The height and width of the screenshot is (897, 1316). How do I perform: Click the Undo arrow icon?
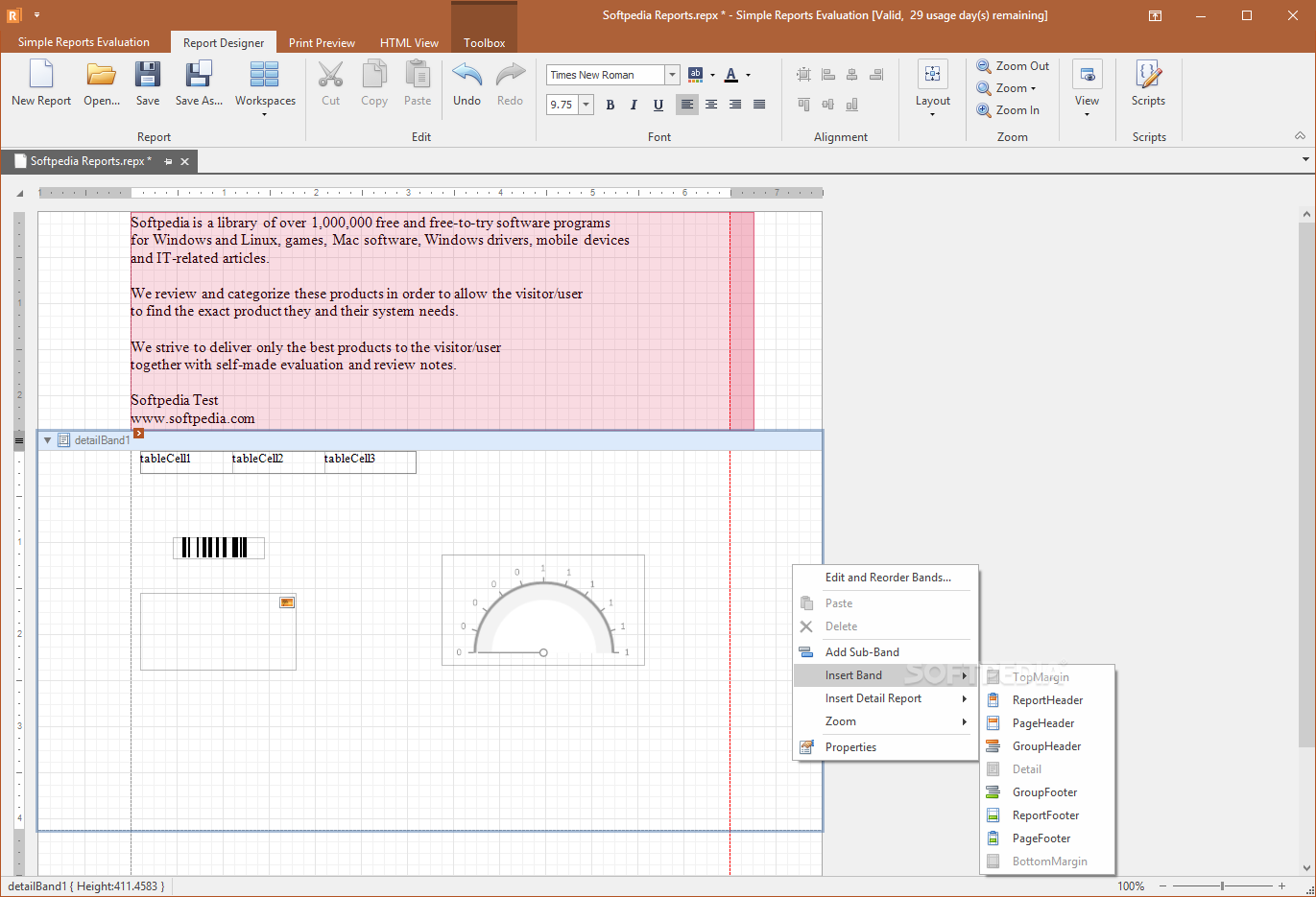click(x=467, y=75)
